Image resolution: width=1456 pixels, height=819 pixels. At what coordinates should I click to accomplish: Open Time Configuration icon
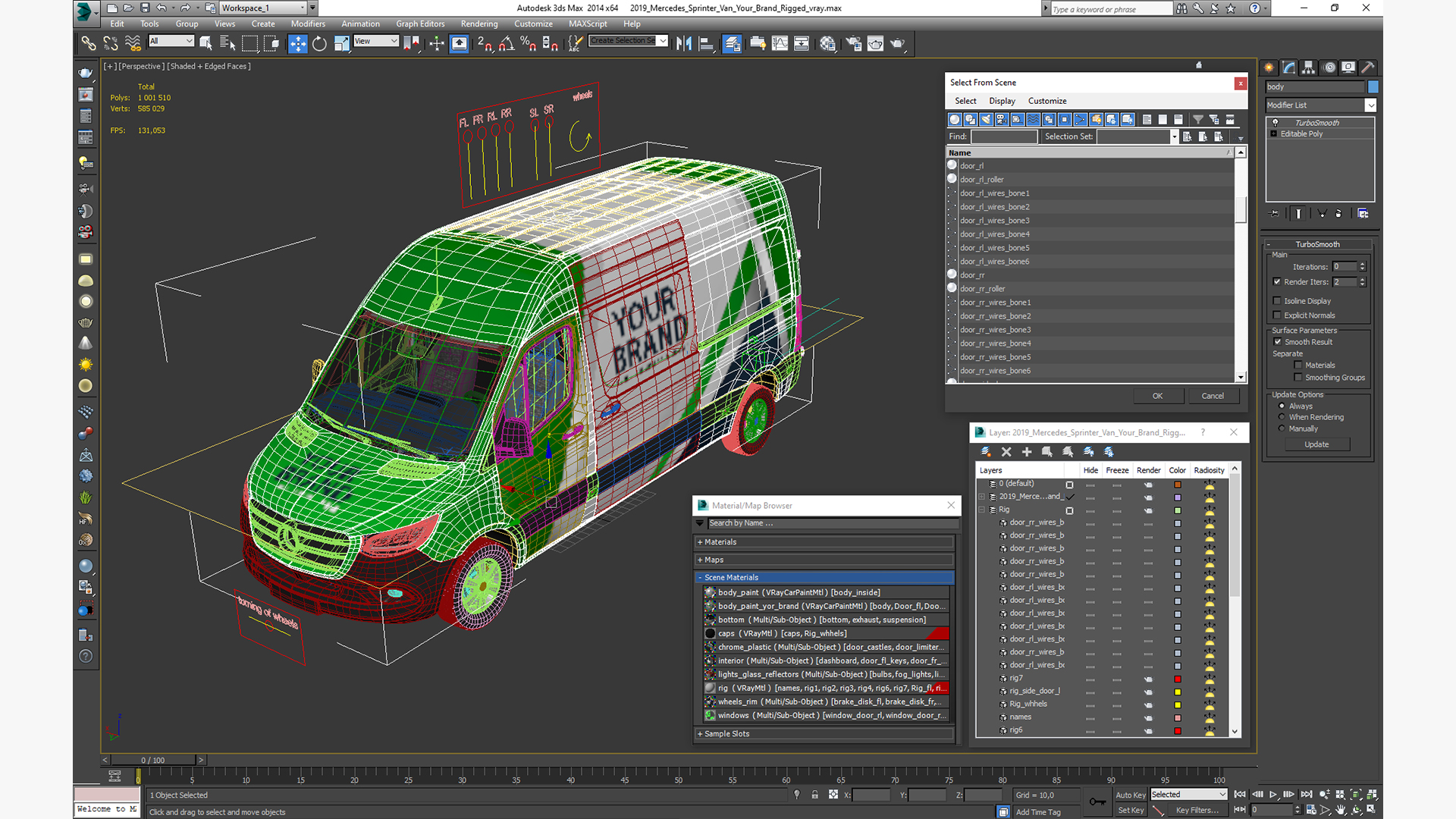pos(1311,810)
